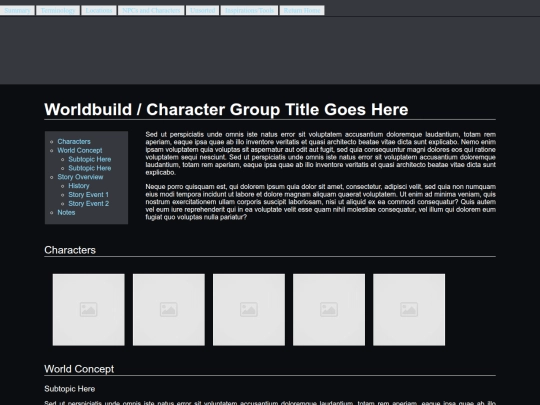Select the fourth character placeholder image
540x405 pixels.
click(329, 310)
